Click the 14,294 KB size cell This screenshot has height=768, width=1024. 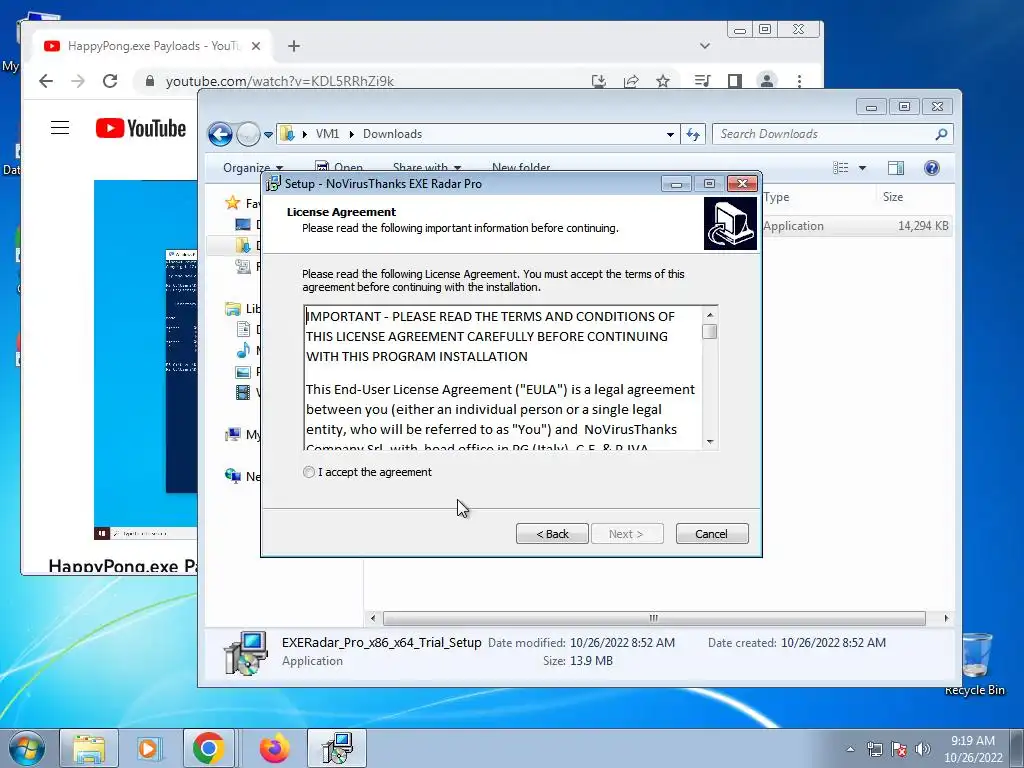[x=923, y=226]
